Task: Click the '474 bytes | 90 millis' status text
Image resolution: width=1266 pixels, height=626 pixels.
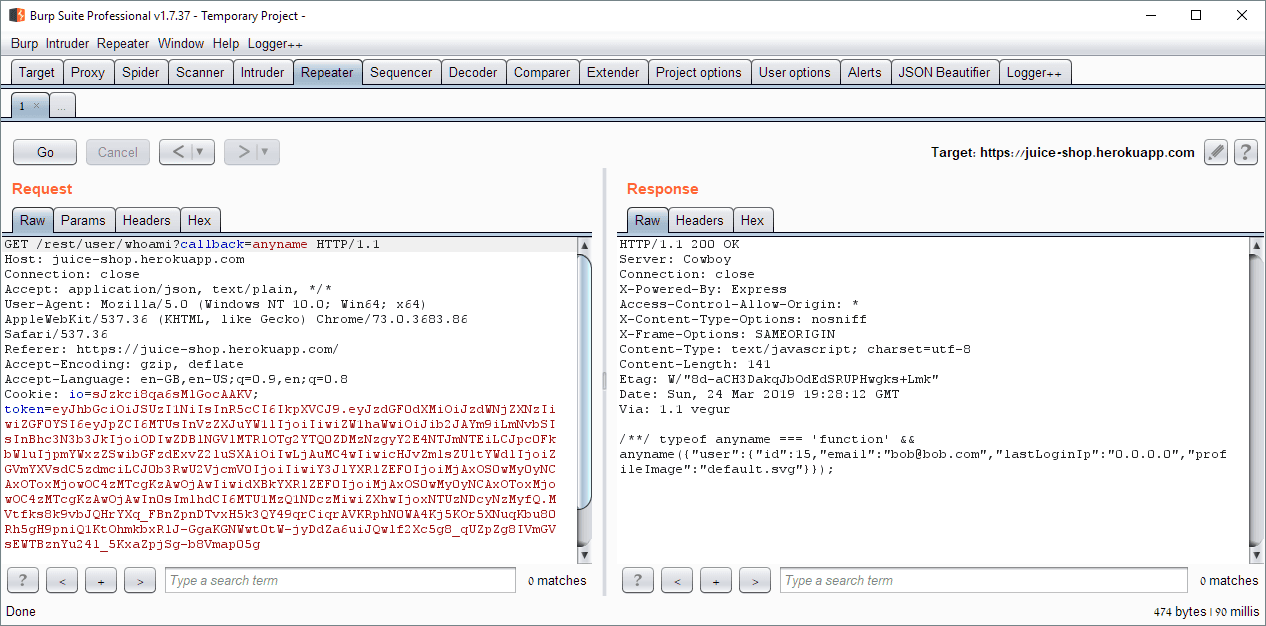Action: coord(1207,611)
